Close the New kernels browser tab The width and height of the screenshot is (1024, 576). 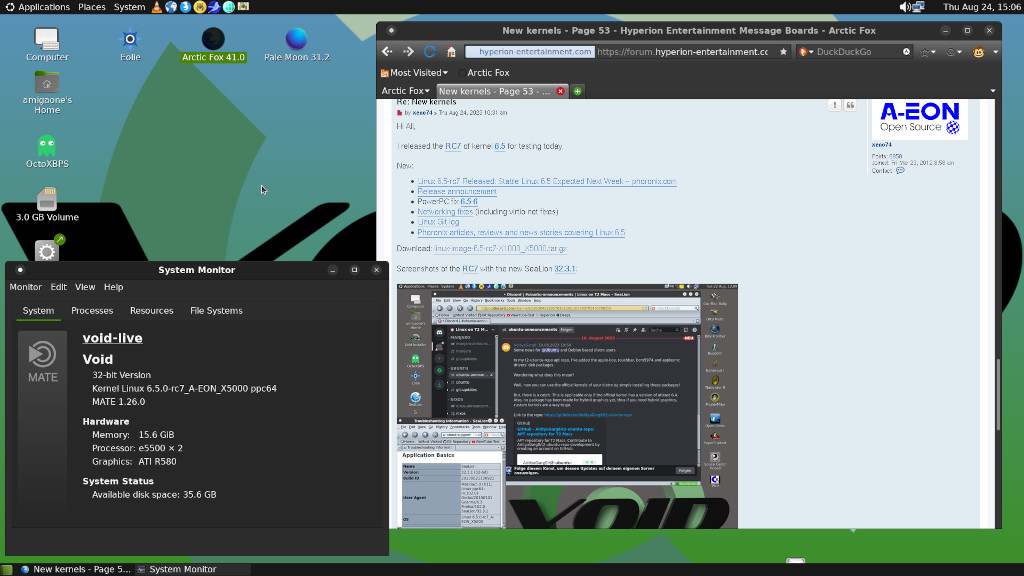[560, 91]
